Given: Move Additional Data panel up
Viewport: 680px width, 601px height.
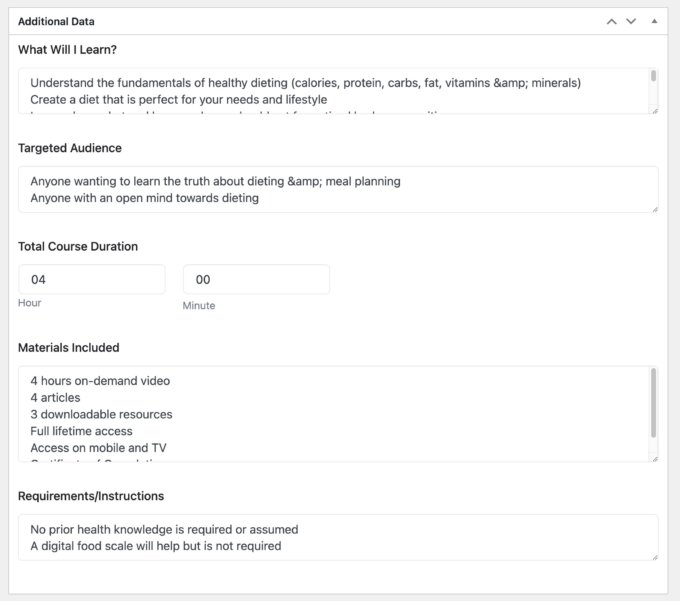Looking at the screenshot, I should point(611,21).
